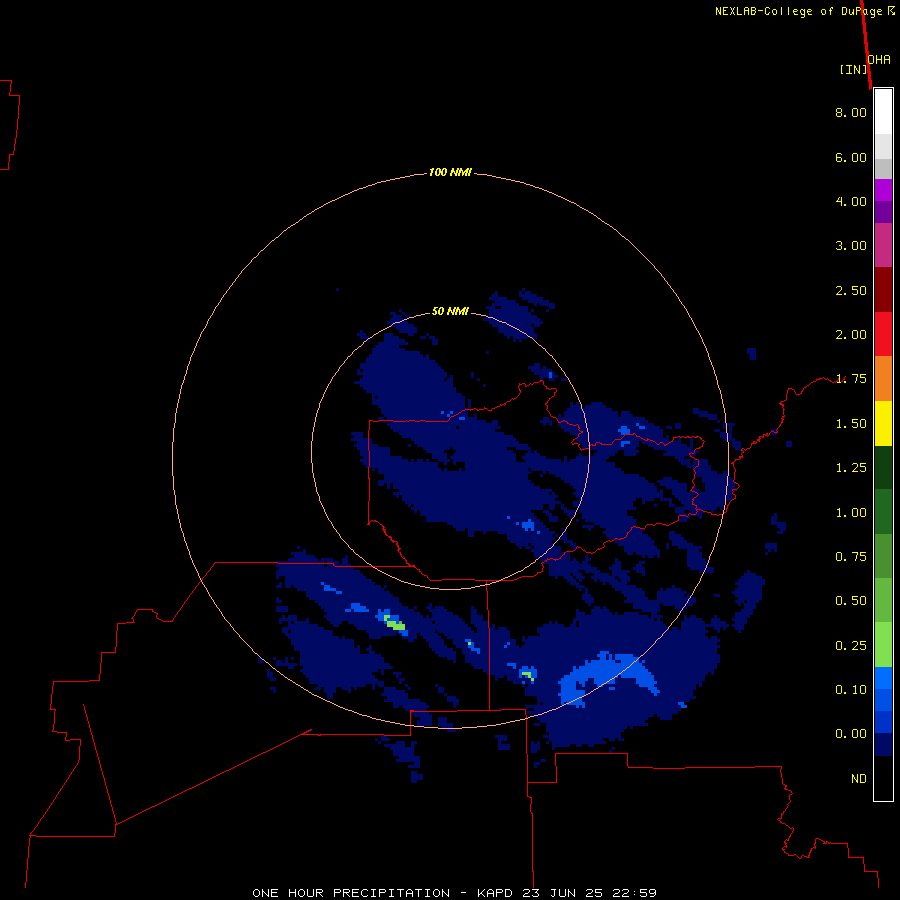This screenshot has height=900, width=900.
Task: Click the 50 NMI range ring label
Action: coord(450,311)
